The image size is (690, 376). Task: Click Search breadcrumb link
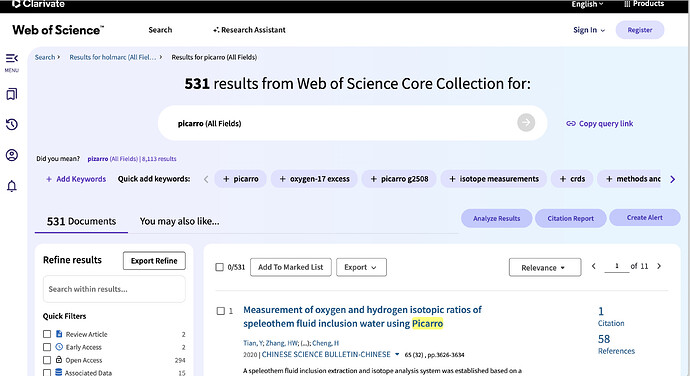45,57
